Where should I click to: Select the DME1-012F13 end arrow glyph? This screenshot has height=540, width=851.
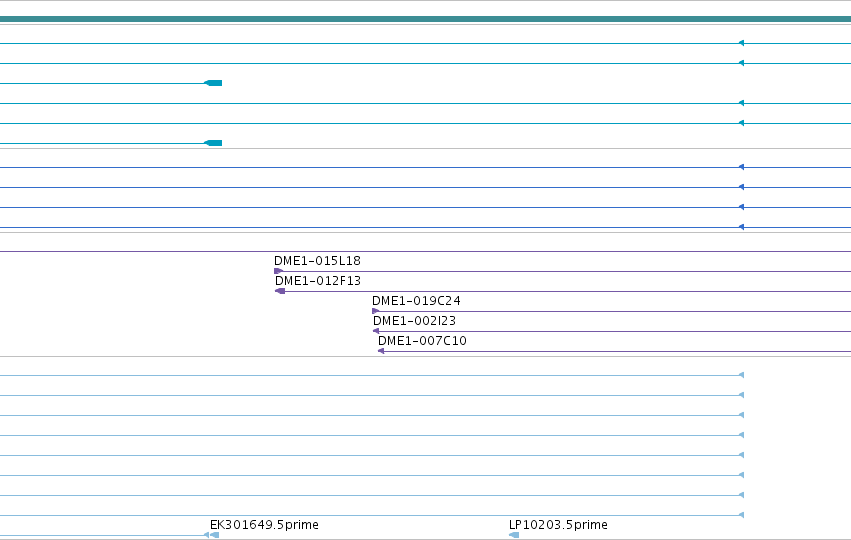point(280,291)
